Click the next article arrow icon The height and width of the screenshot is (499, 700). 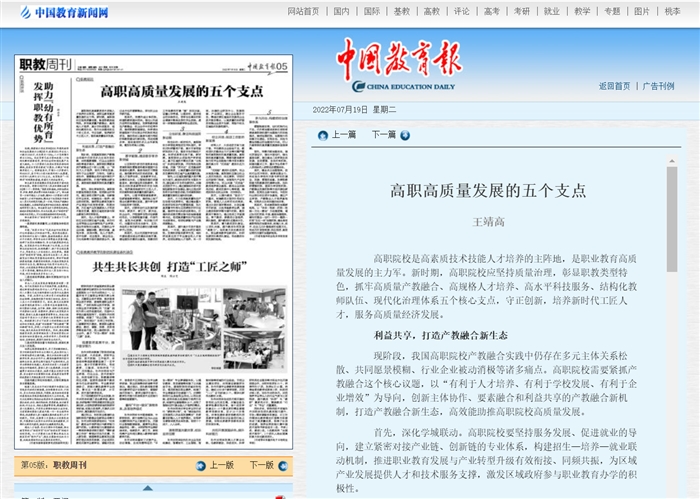(x=404, y=134)
